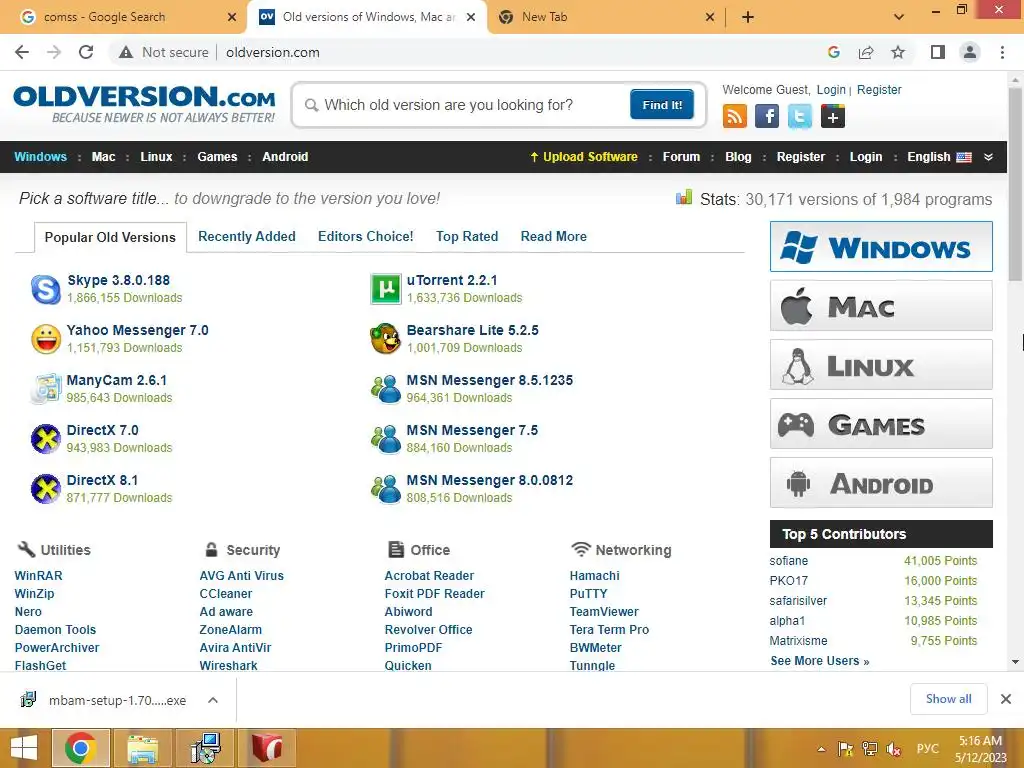Click the stats bar chart icon
This screenshot has height=768, width=1024.
(684, 197)
